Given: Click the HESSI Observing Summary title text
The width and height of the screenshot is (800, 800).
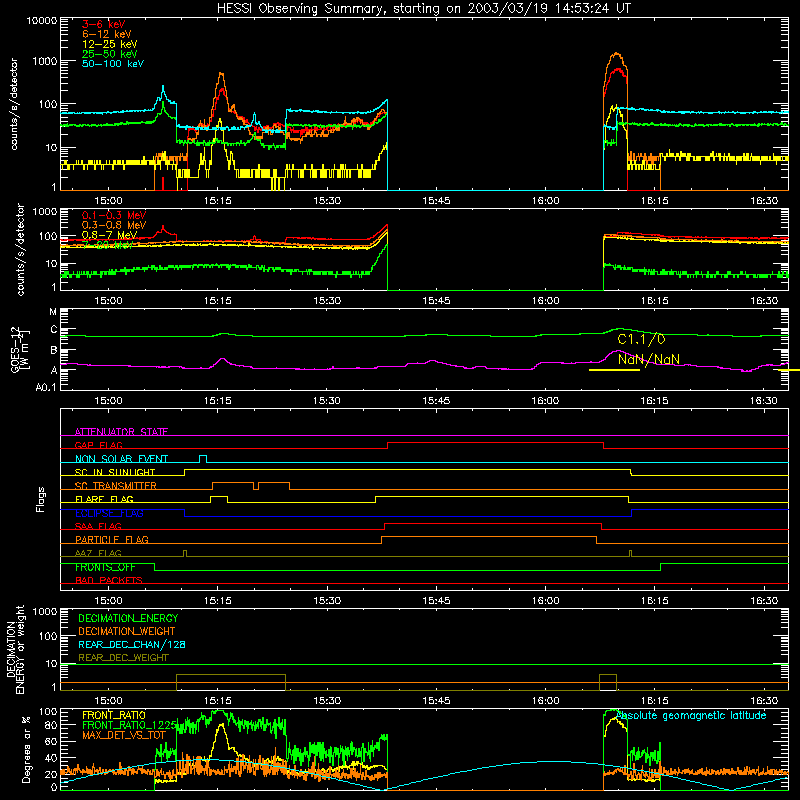Looking at the screenshot, I should tap(424, 9).
